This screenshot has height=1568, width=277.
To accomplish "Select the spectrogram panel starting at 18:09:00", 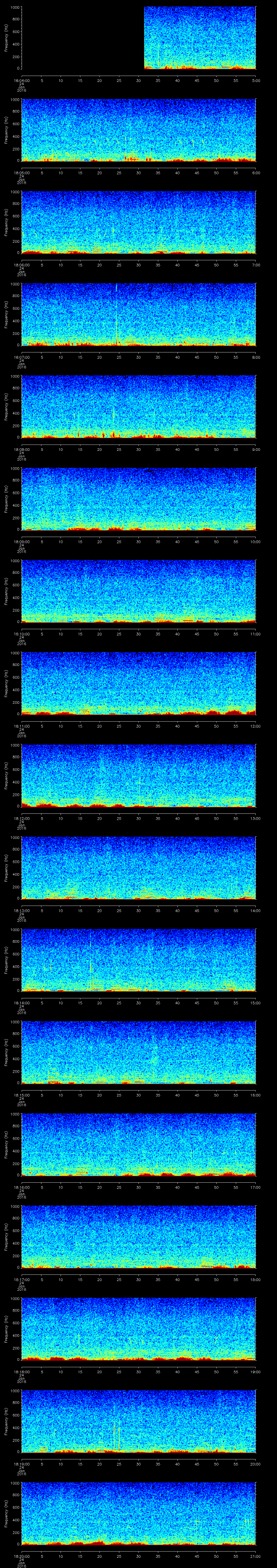I will pos(139,499).
